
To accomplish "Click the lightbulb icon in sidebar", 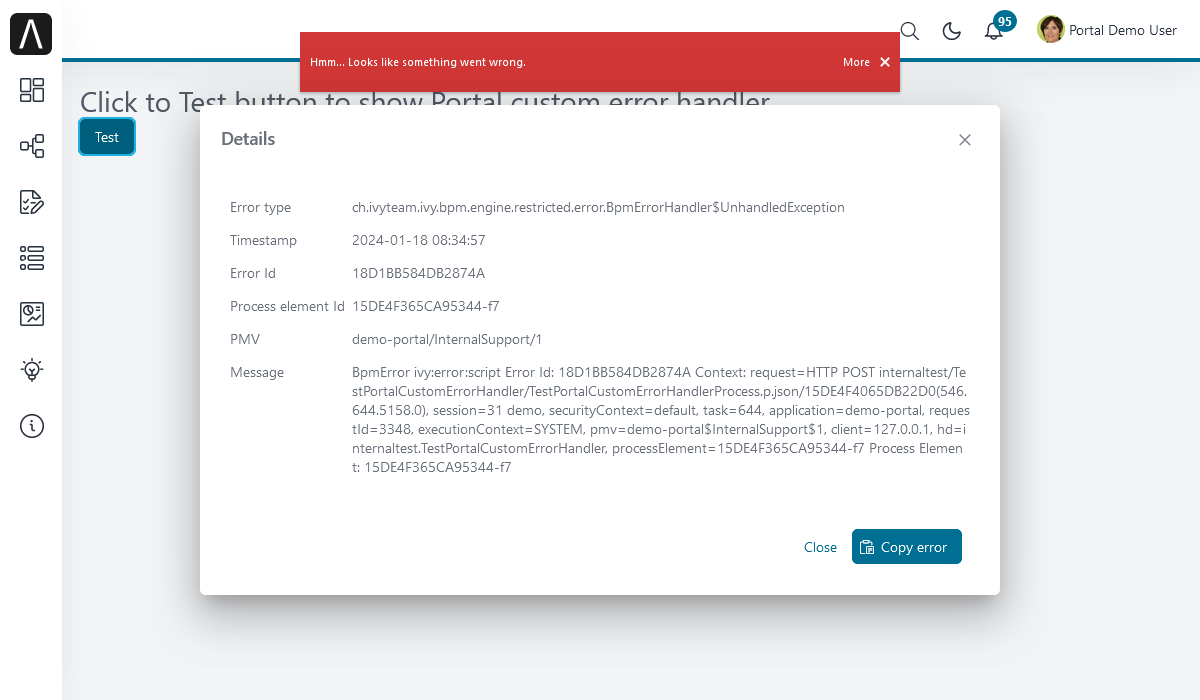I will 32,370.
